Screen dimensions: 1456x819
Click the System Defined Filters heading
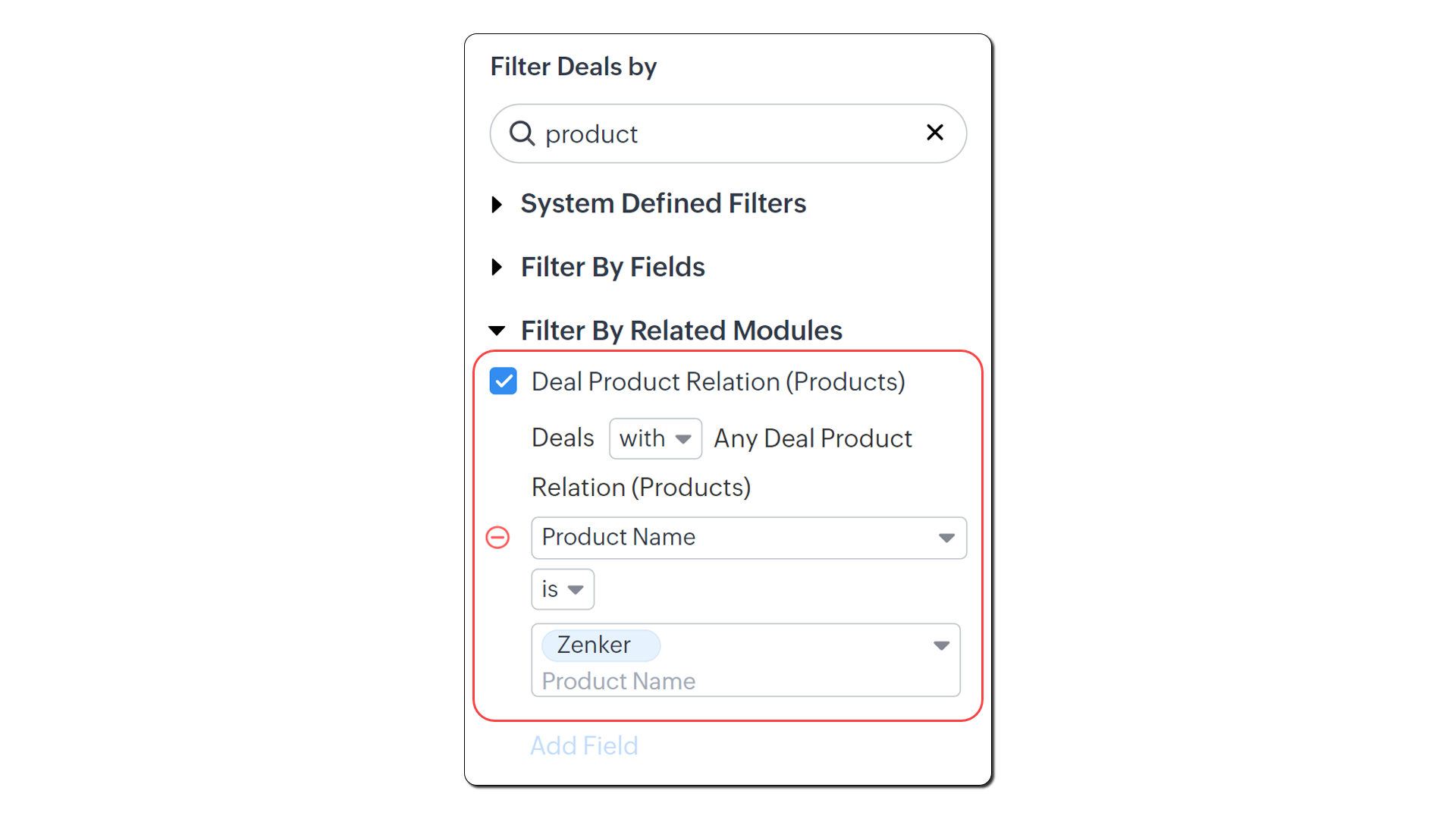click(663, 203)
